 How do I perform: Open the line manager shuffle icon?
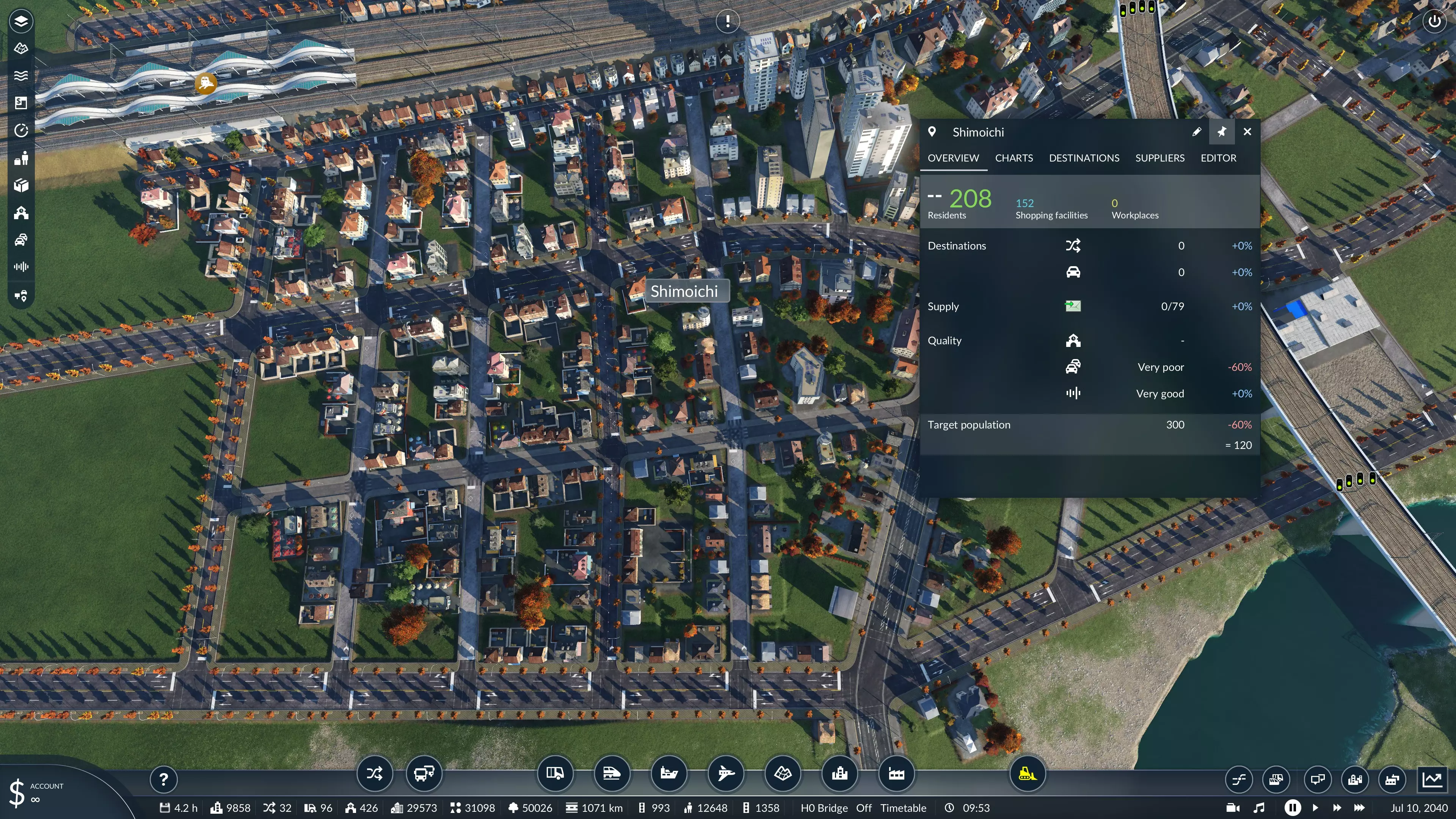pos(374,773)
